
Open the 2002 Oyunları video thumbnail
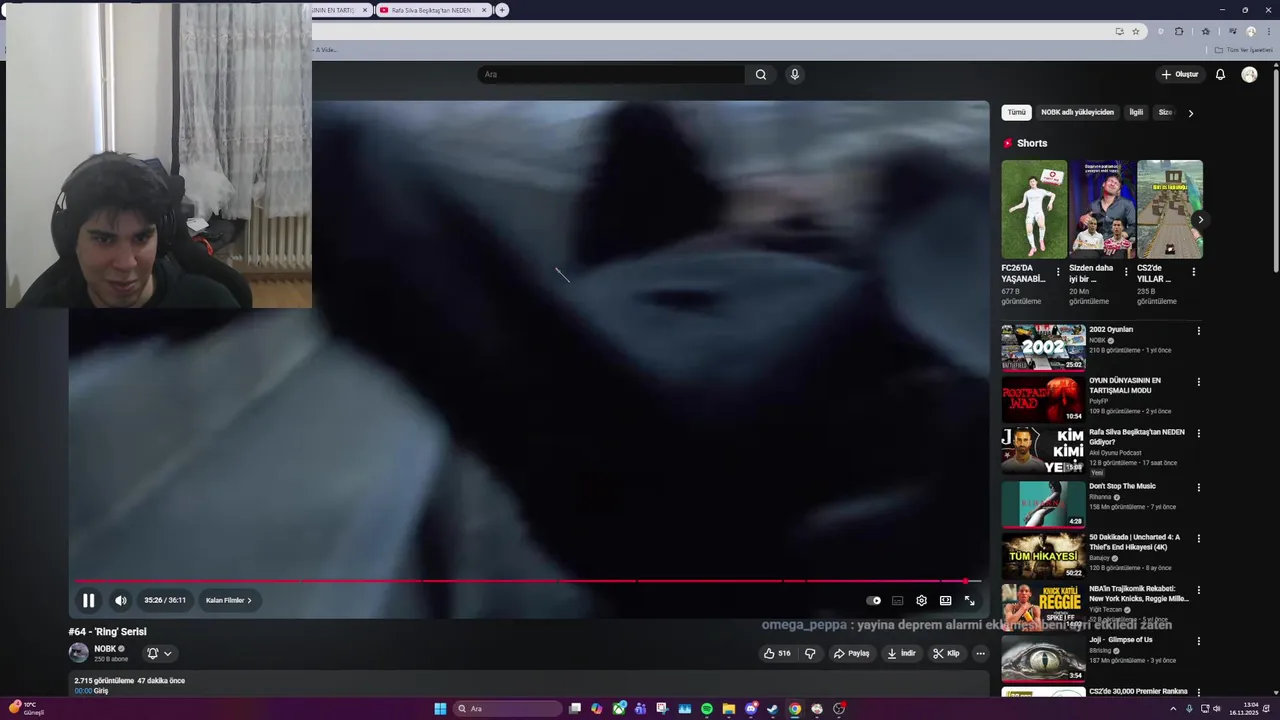click(1043, 347)
